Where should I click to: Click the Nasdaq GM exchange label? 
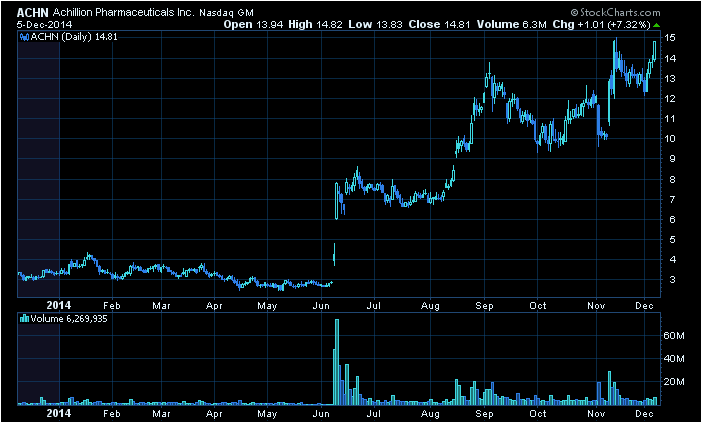(x=226, y=13)
